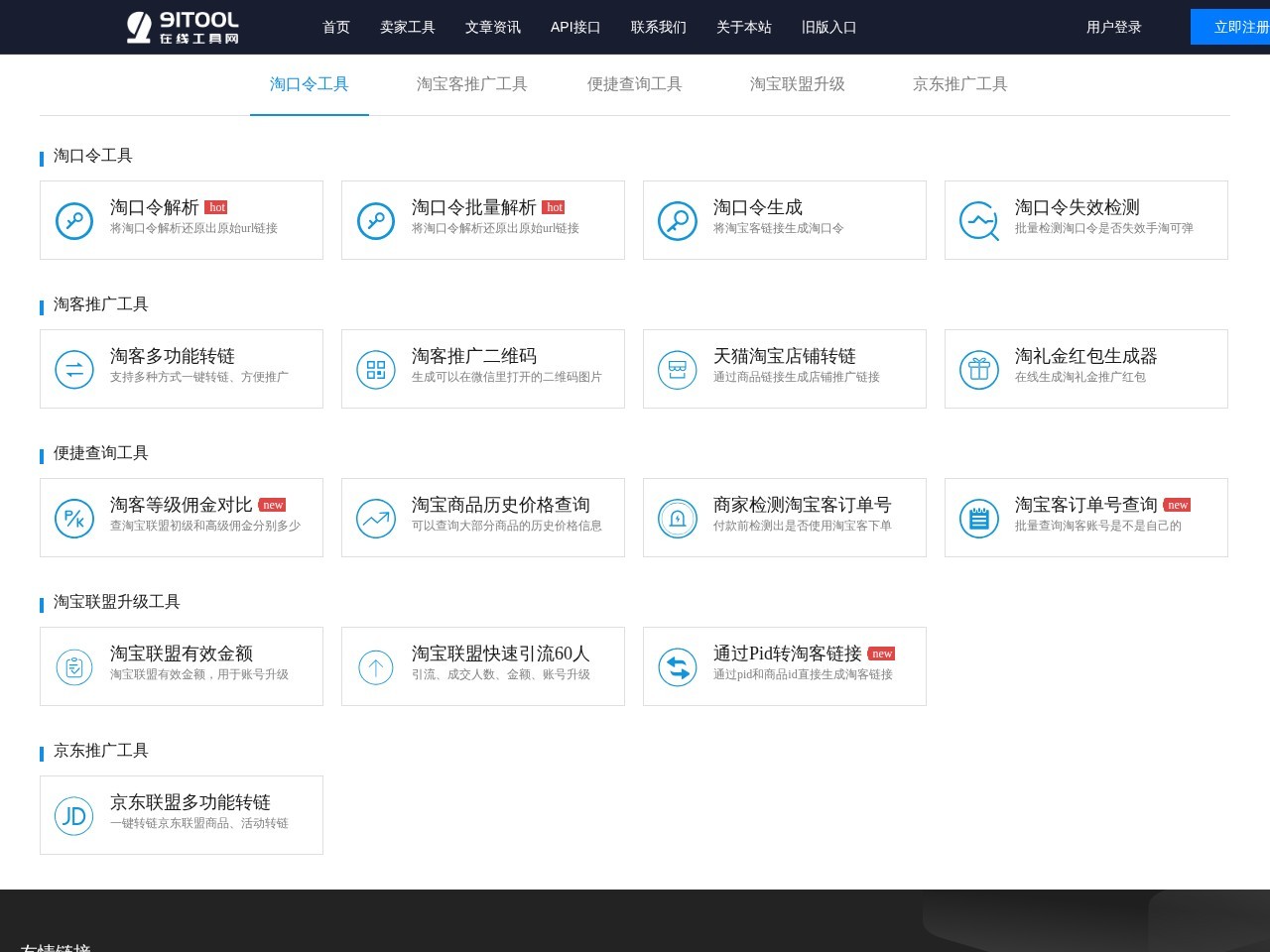Click the 91TOOL 在线工具网 logo

click(182, 27)
